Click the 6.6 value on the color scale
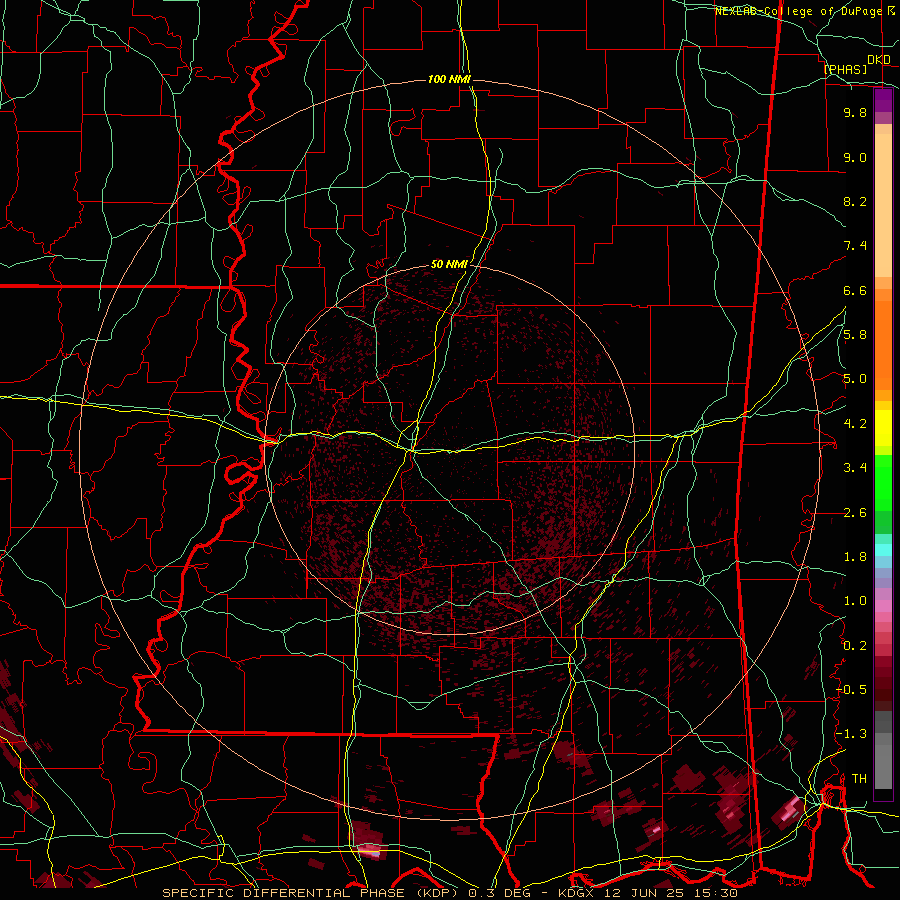Image resolution: width=900 pixels, height=900 pixels. (x=855, y=290)
